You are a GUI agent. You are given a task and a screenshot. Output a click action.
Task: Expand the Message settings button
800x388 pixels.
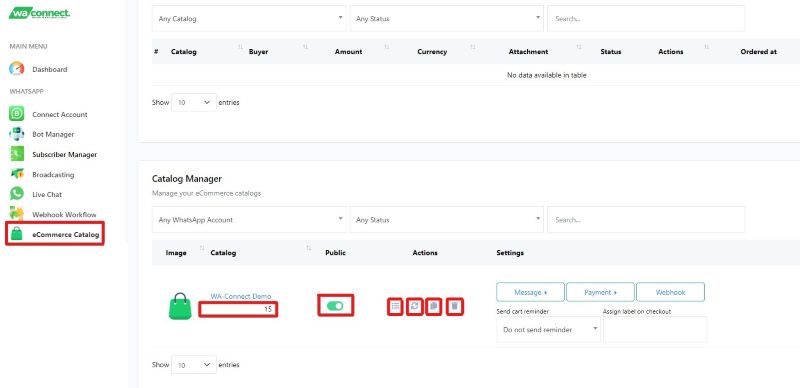pos(531,292)
